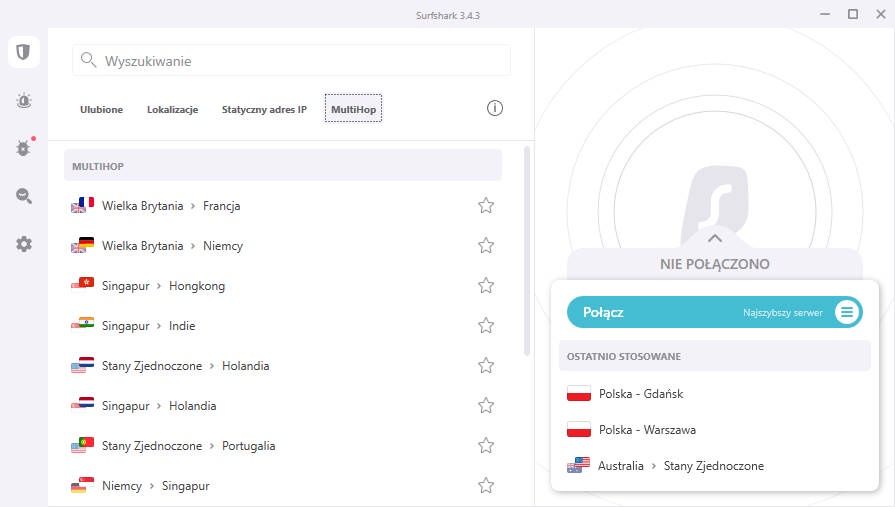Click the search magnifier icon
This screenshot has width=895, height=507.
click(88, 59)
